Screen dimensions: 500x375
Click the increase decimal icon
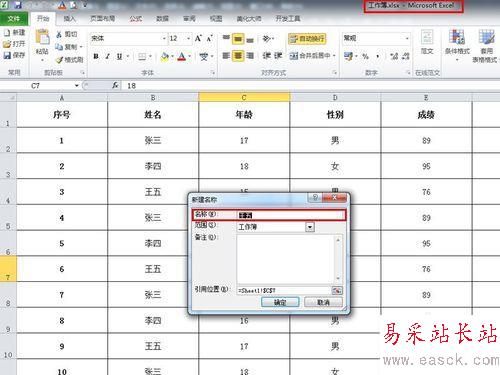394,56
